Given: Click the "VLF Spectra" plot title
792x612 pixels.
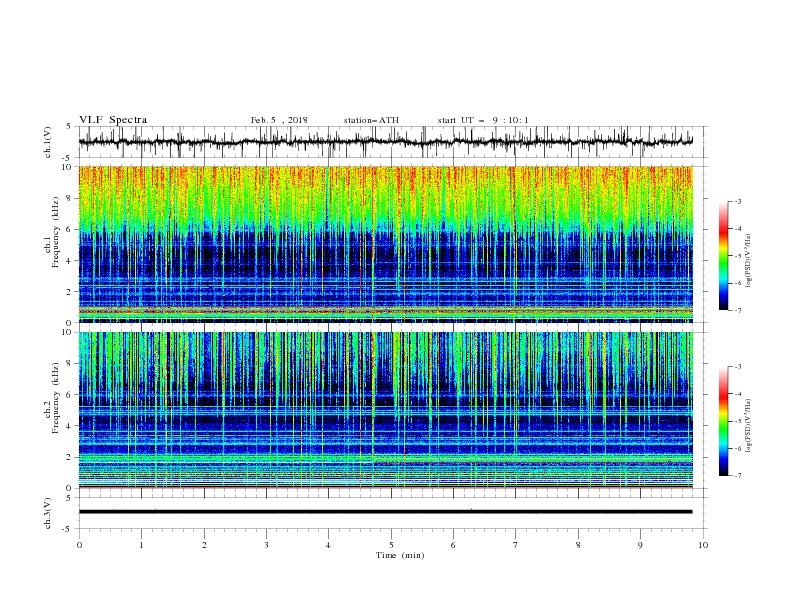Looking at the screenshot, I should coord(113,120).
